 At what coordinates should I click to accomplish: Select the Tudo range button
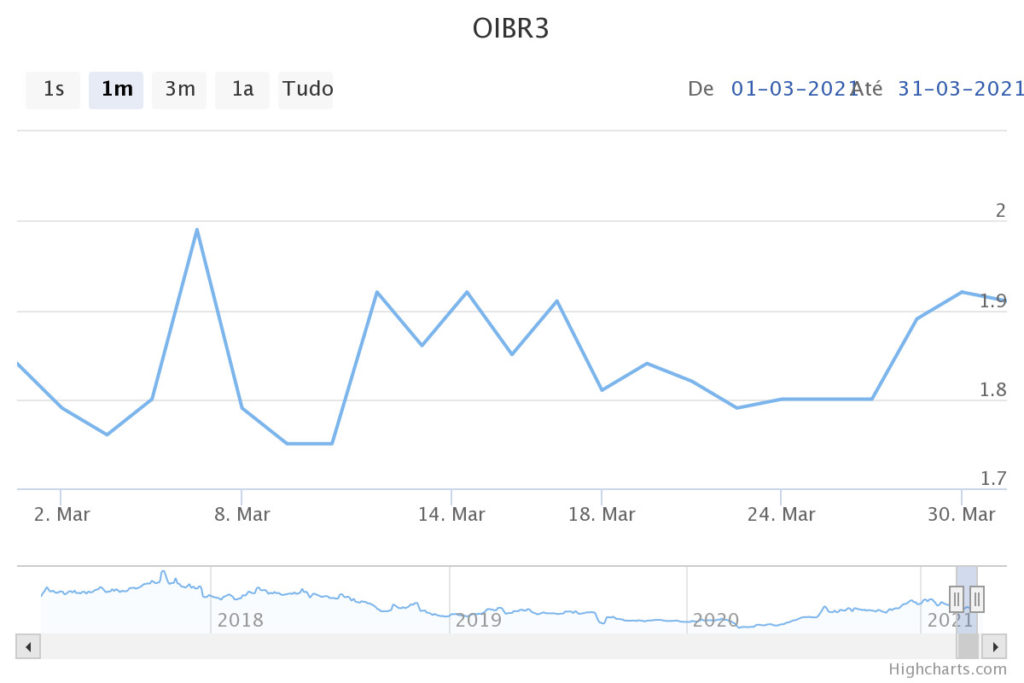point(306,89)
